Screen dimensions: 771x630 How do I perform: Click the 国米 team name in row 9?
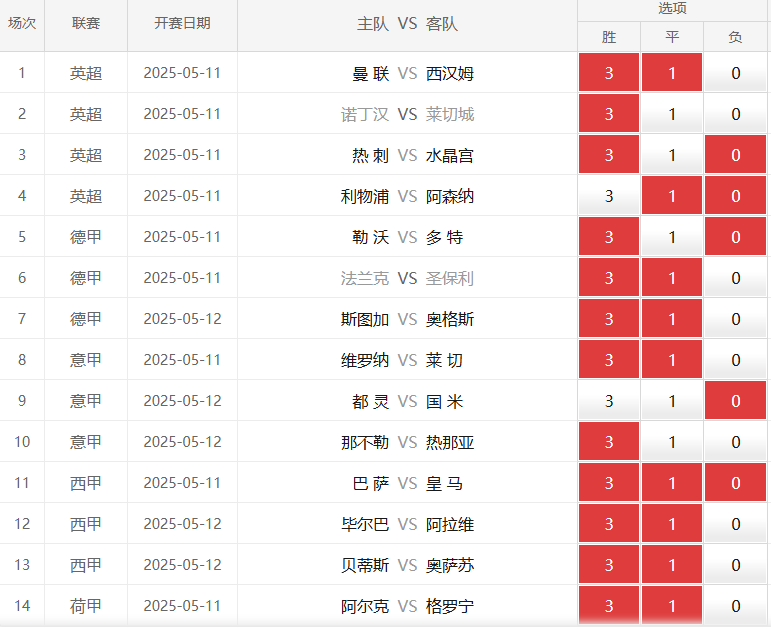pos(445,401)
